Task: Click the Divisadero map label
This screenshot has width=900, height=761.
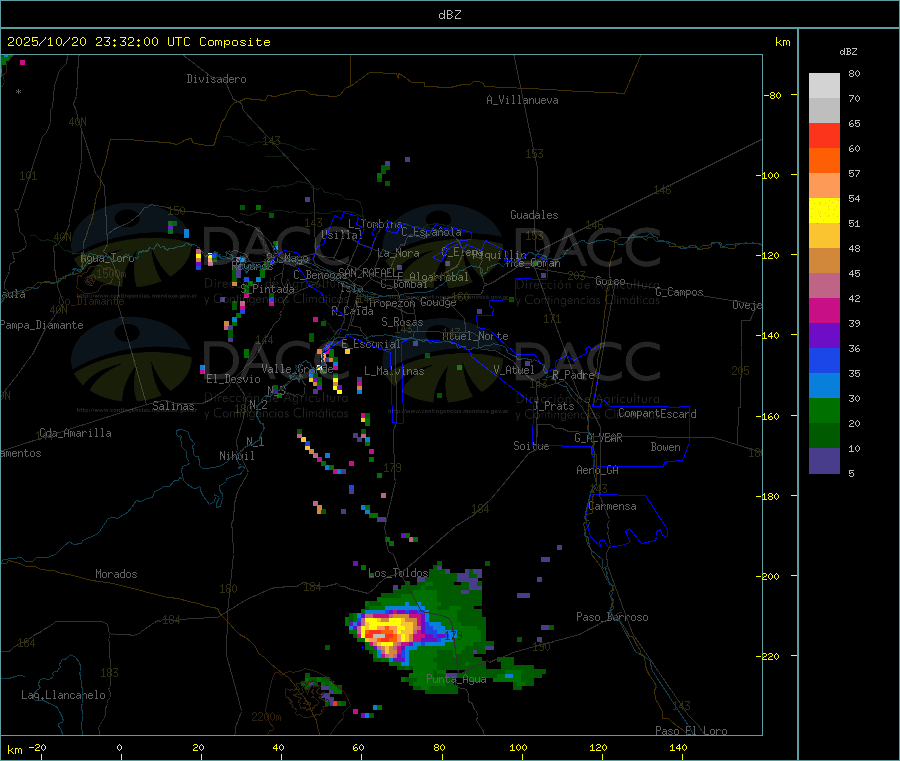Action: (x=216, y=79)
